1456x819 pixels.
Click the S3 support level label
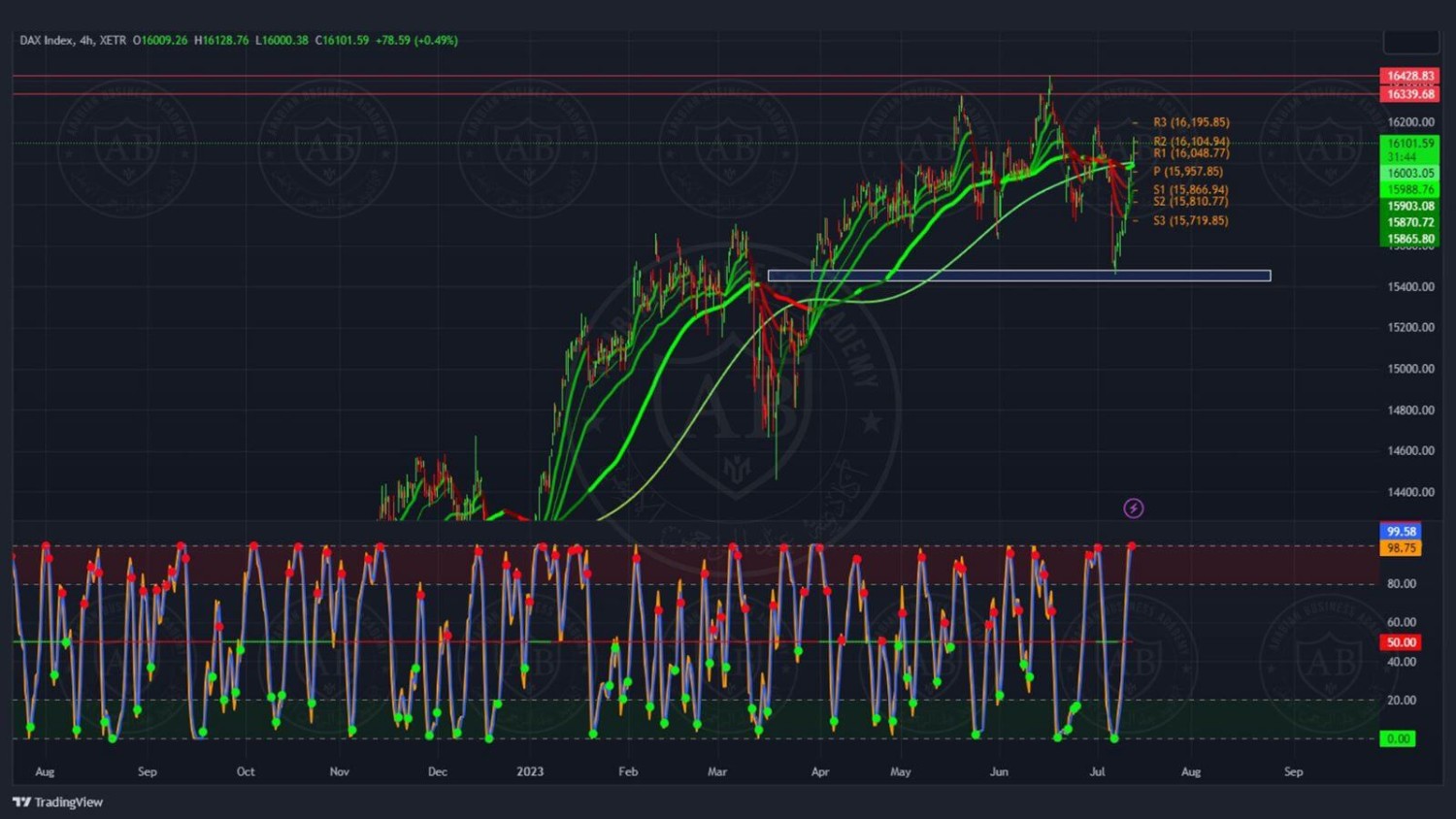point(1190,221)
